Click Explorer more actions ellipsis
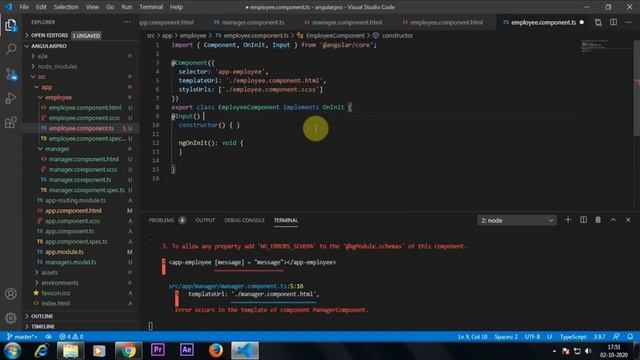This screenshot has width=640, height=360. coord(127,22)
